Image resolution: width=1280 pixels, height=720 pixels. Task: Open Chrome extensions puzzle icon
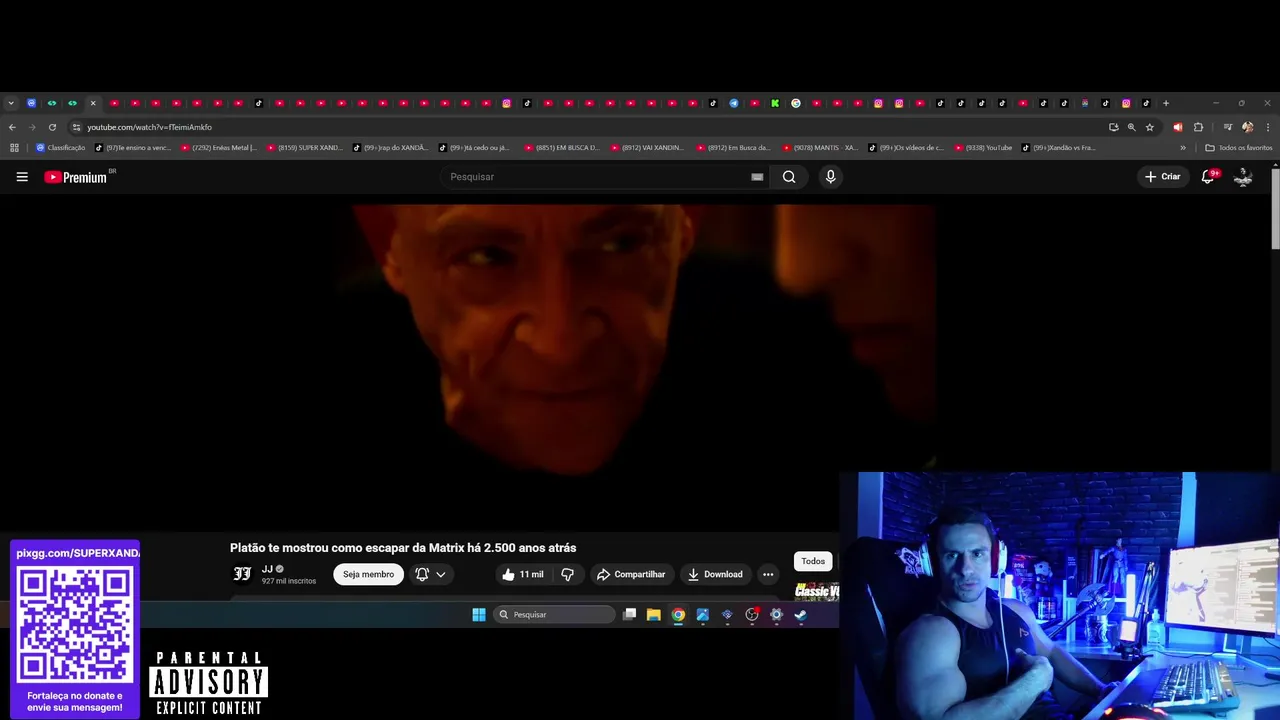[1198, 127]
